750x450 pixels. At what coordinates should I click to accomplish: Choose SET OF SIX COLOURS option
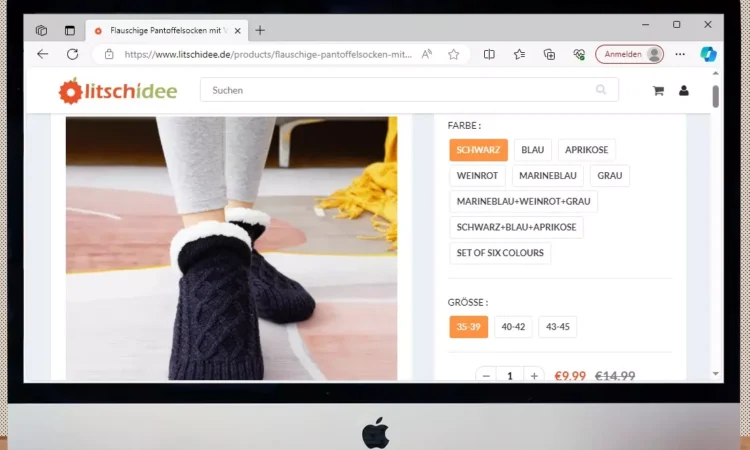500,253
